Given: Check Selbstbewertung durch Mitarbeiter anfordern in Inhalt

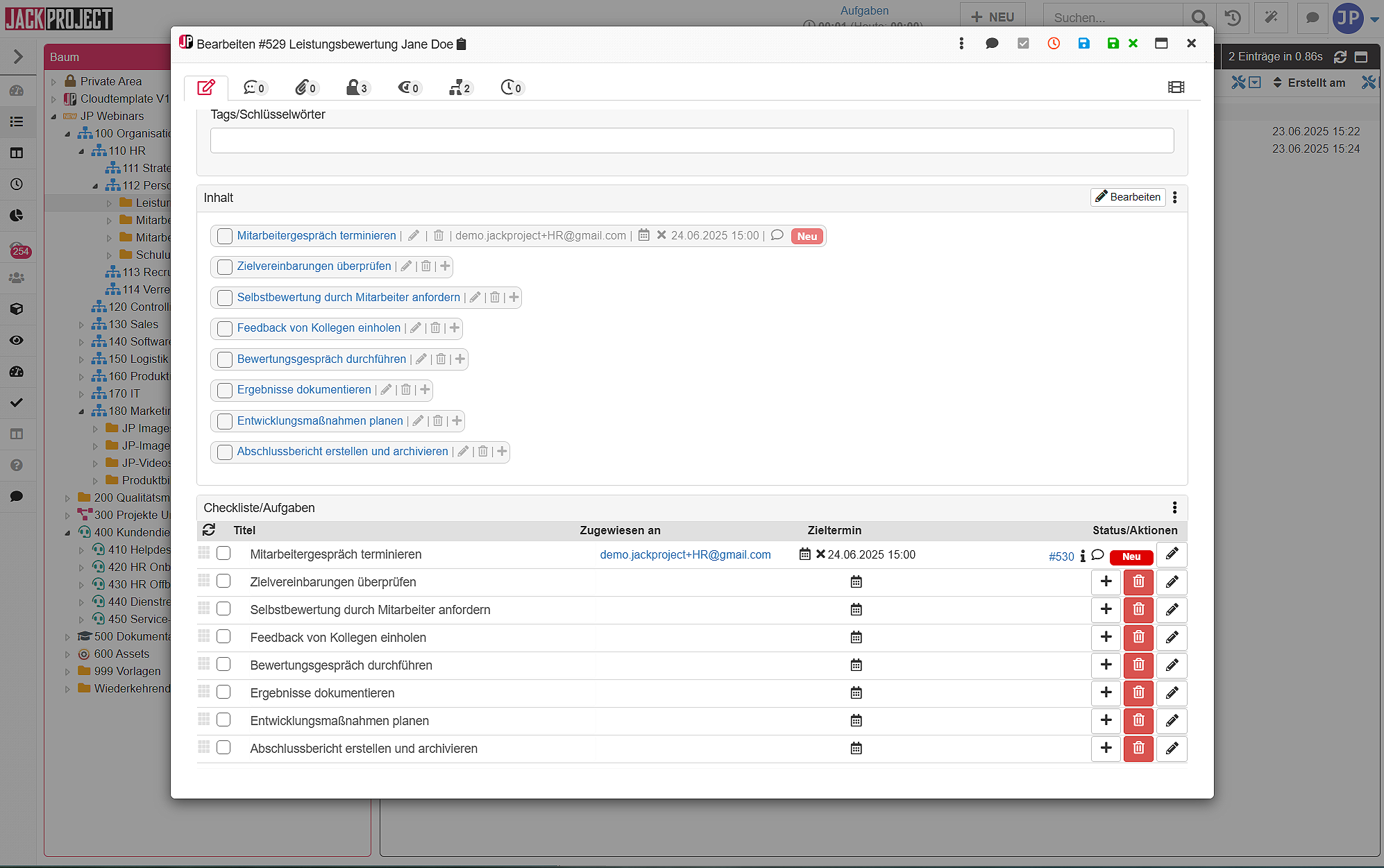Looking at the screenshot, I should [x=225, y=298].
